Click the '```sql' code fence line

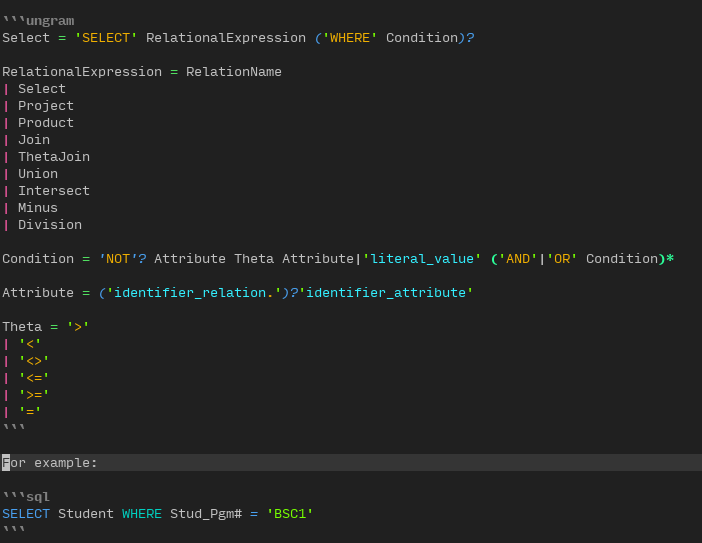click(26, 497)
